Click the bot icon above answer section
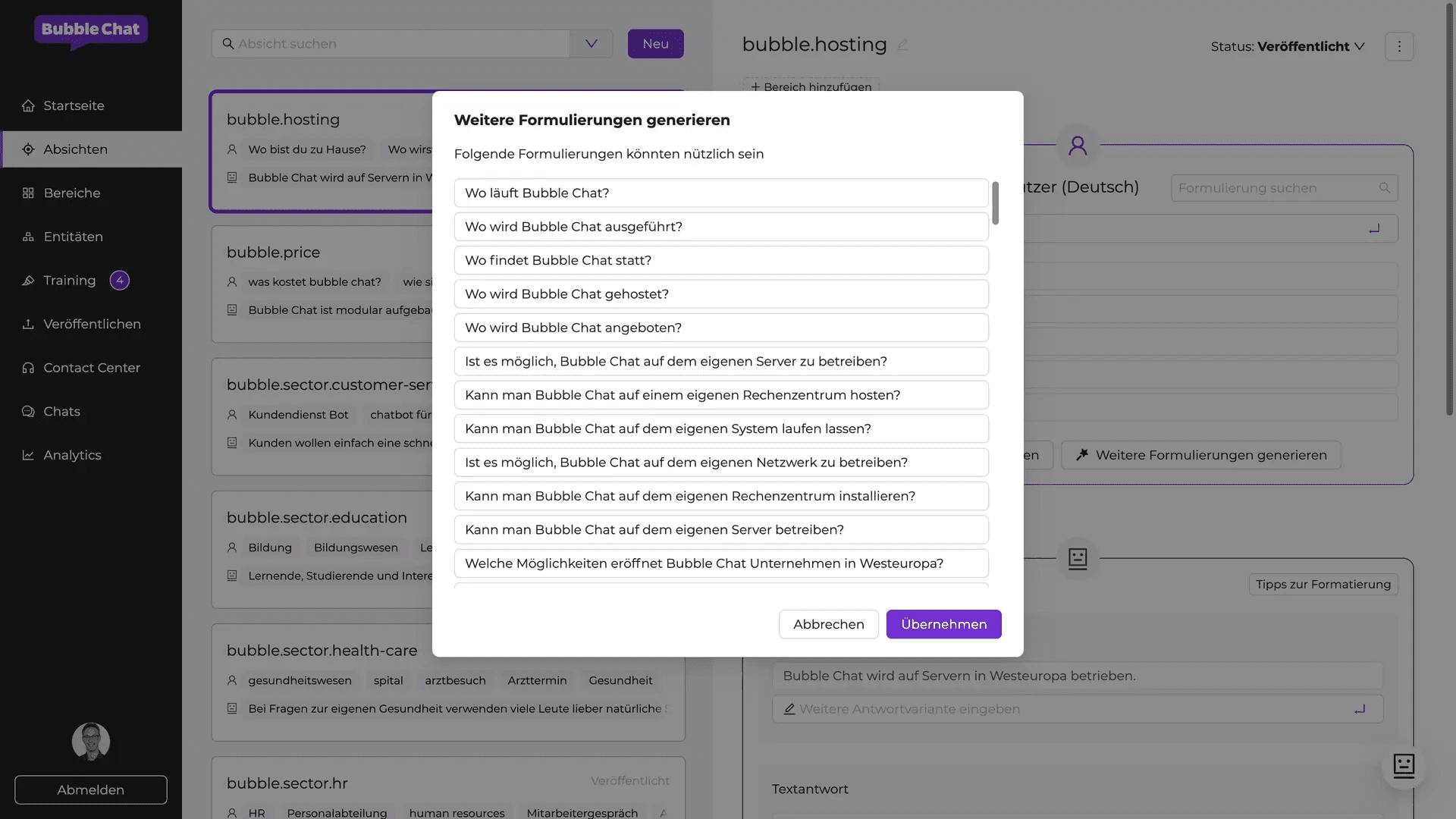Image resolution: width=1456 pixels, height=819 pixels. click(1078, 559)
